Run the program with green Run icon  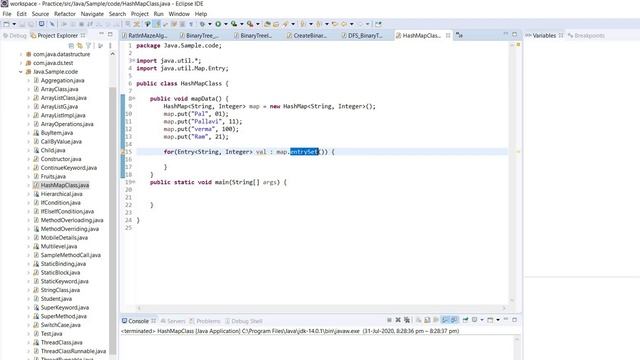pos(218,24)
